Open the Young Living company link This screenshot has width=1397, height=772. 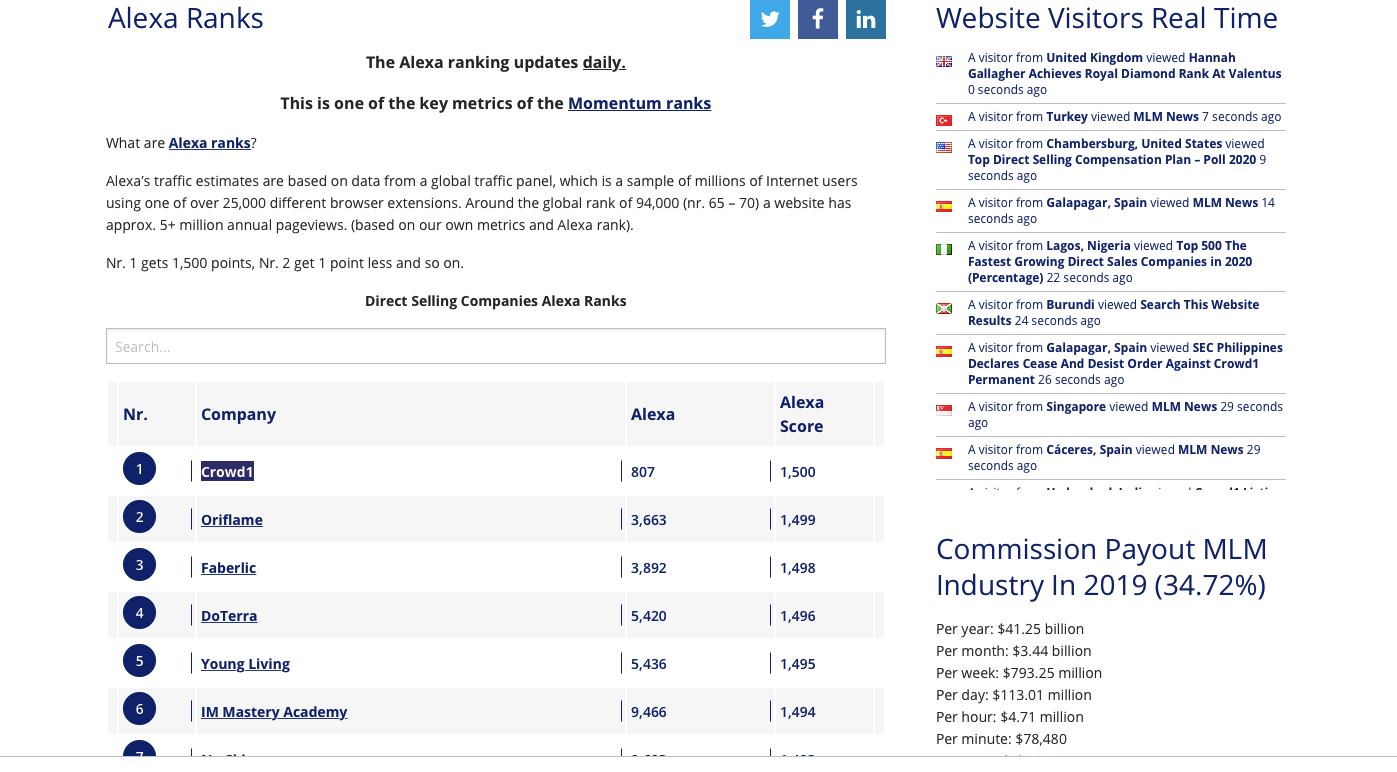[245, 664]
